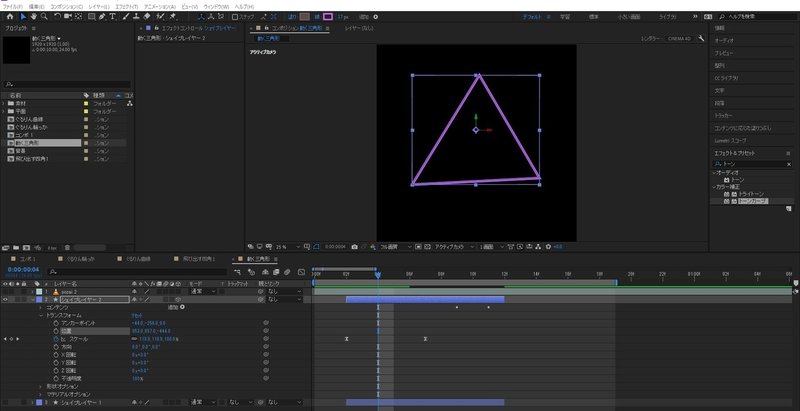Click the Home icon in toolbar
Screen dimensions: 800x411
point(10,16)
